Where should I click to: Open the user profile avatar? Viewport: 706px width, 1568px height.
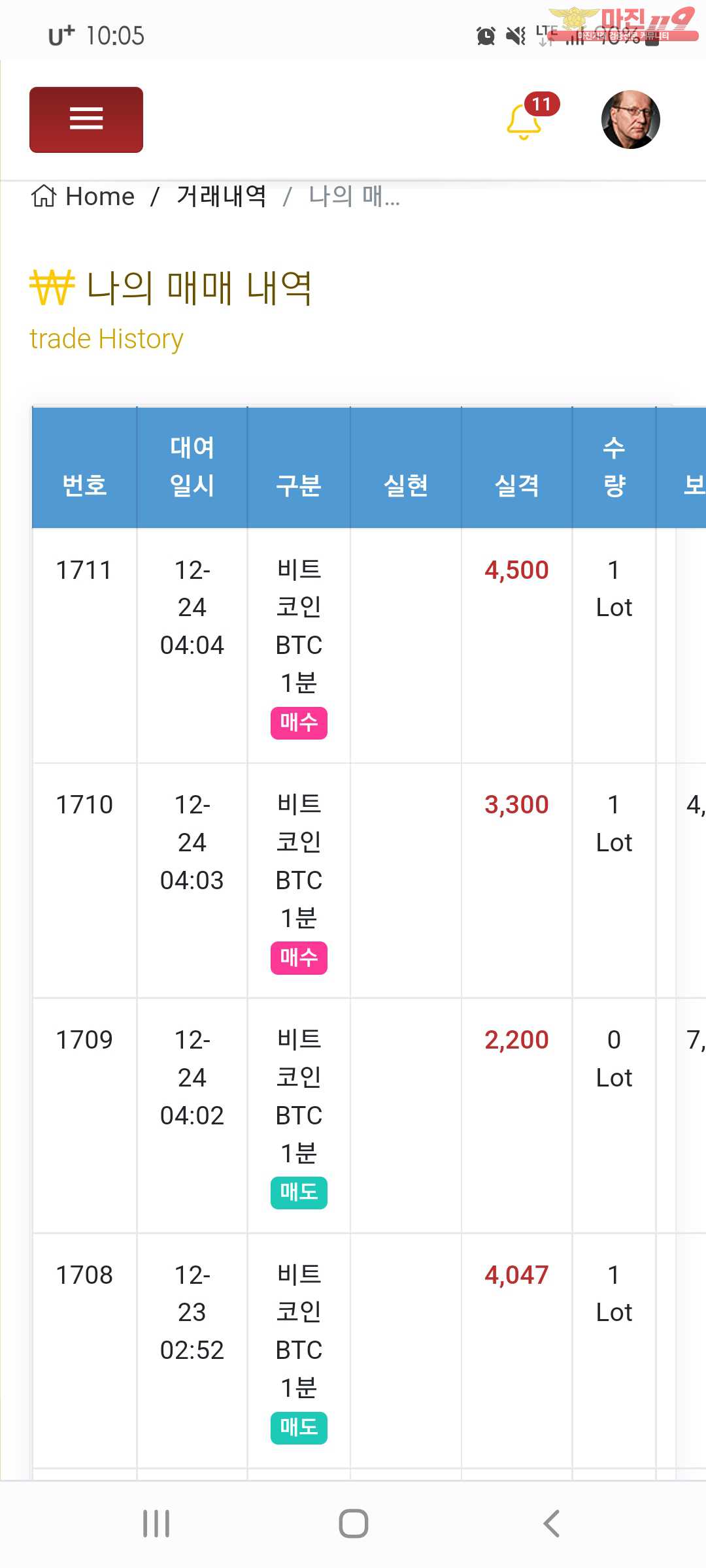point(630,120)
